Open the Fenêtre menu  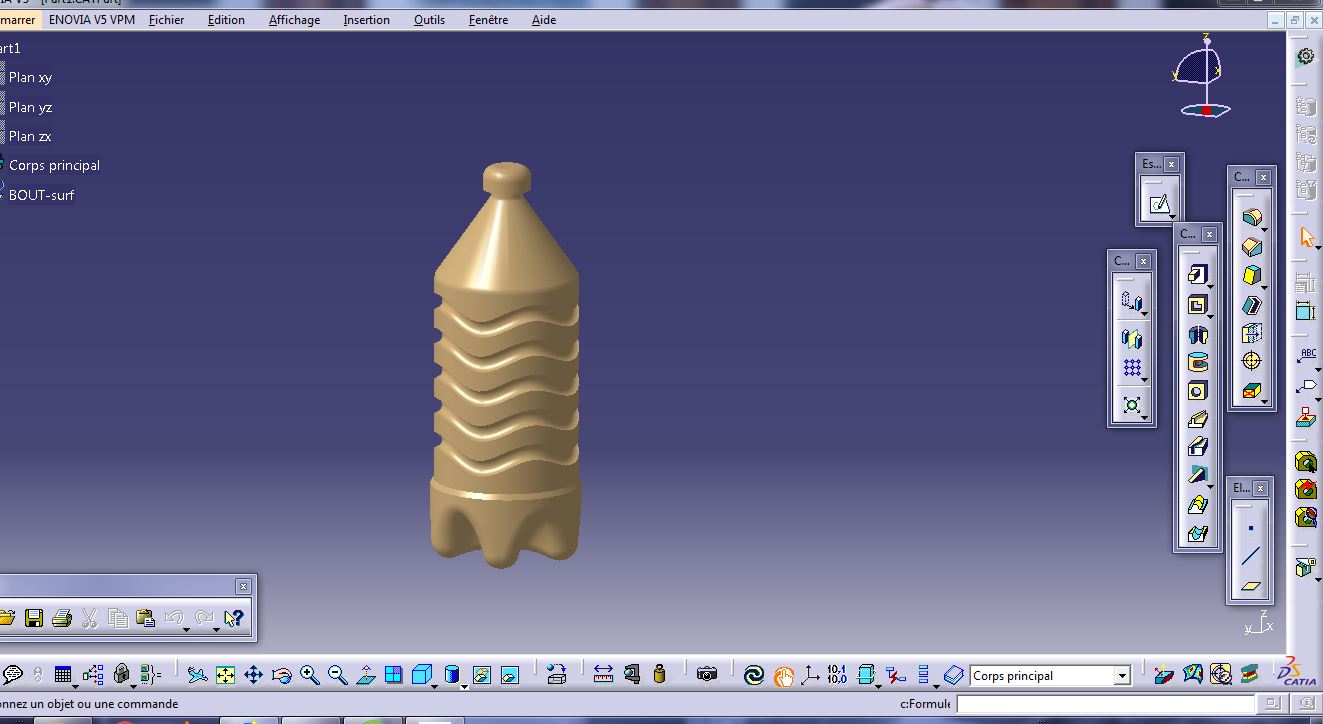pos(488,20)
